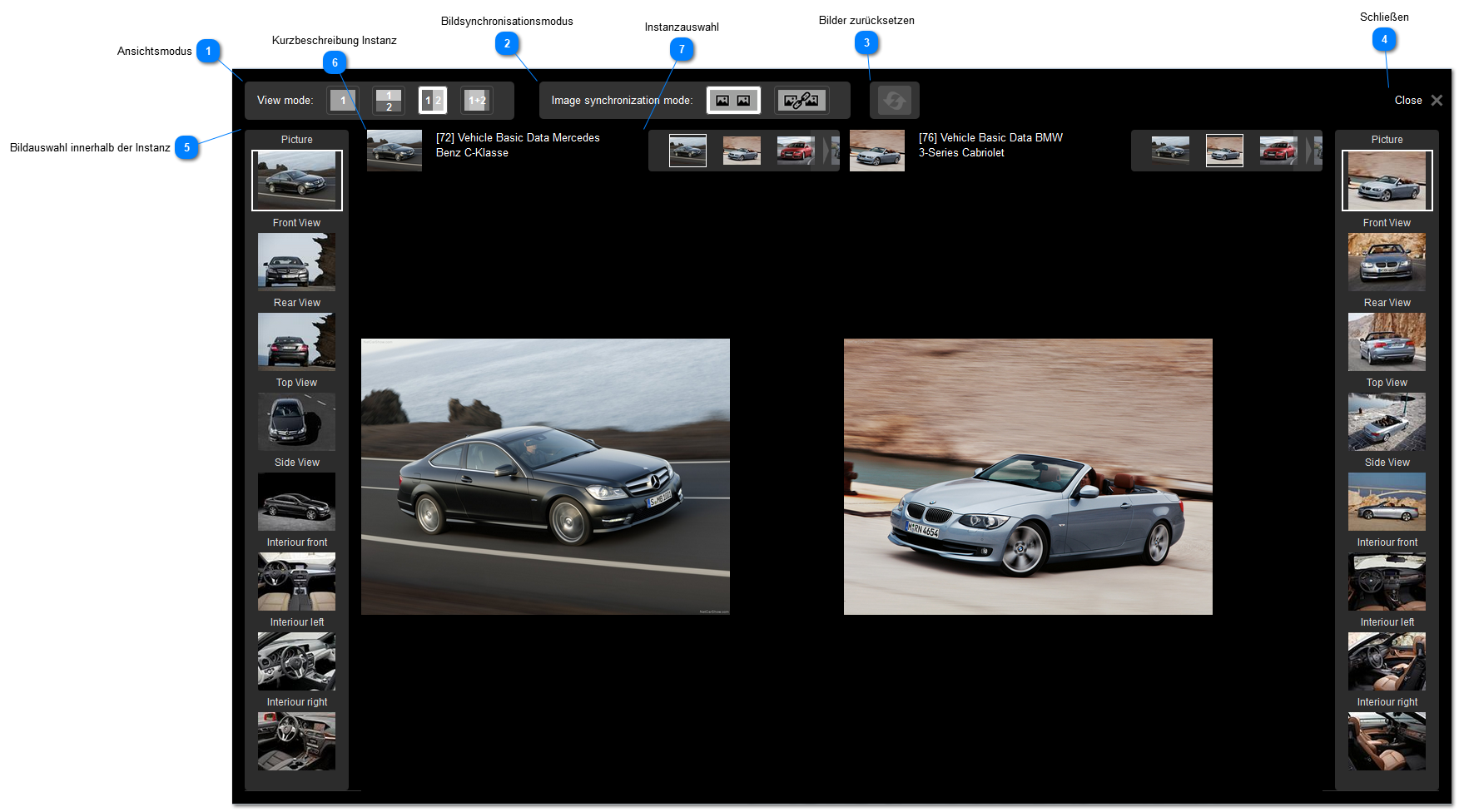The width and height of the screenshot is (1459, 812).
Task: Select right panel Interiour left thumbnail
Action: coord(1387,661)
